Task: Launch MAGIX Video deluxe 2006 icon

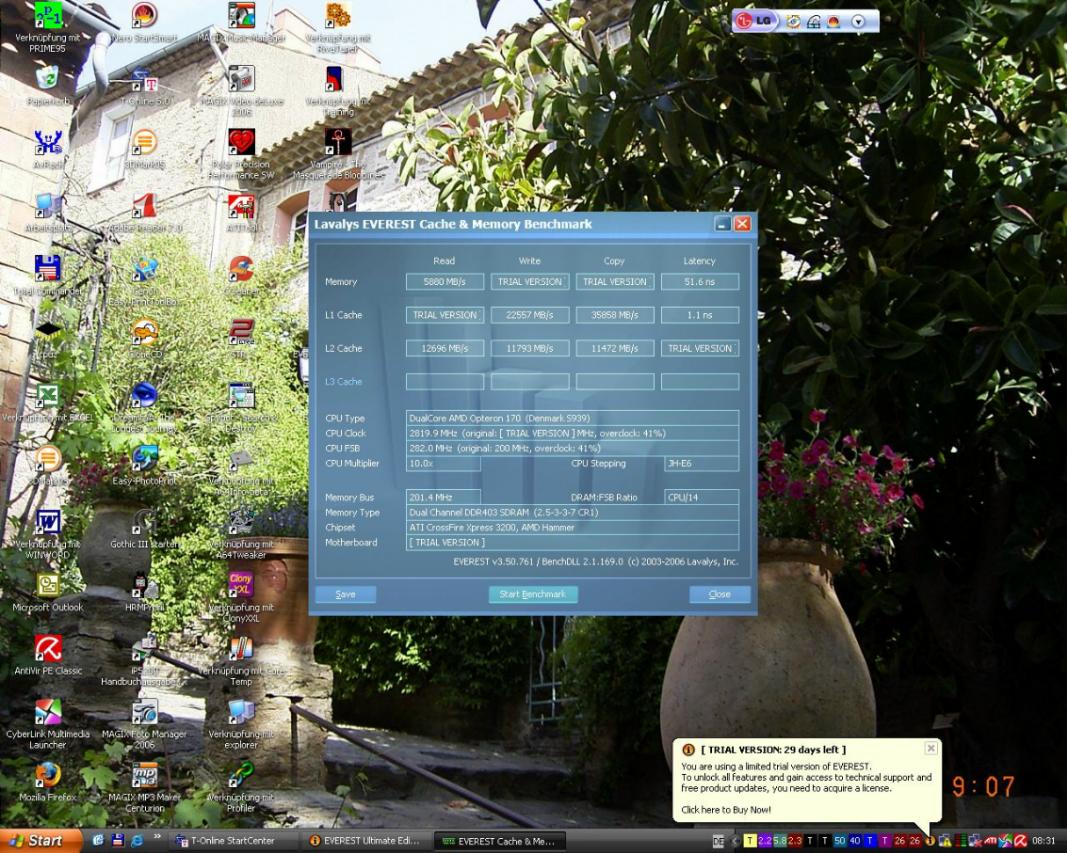Action: pos(241,79)
